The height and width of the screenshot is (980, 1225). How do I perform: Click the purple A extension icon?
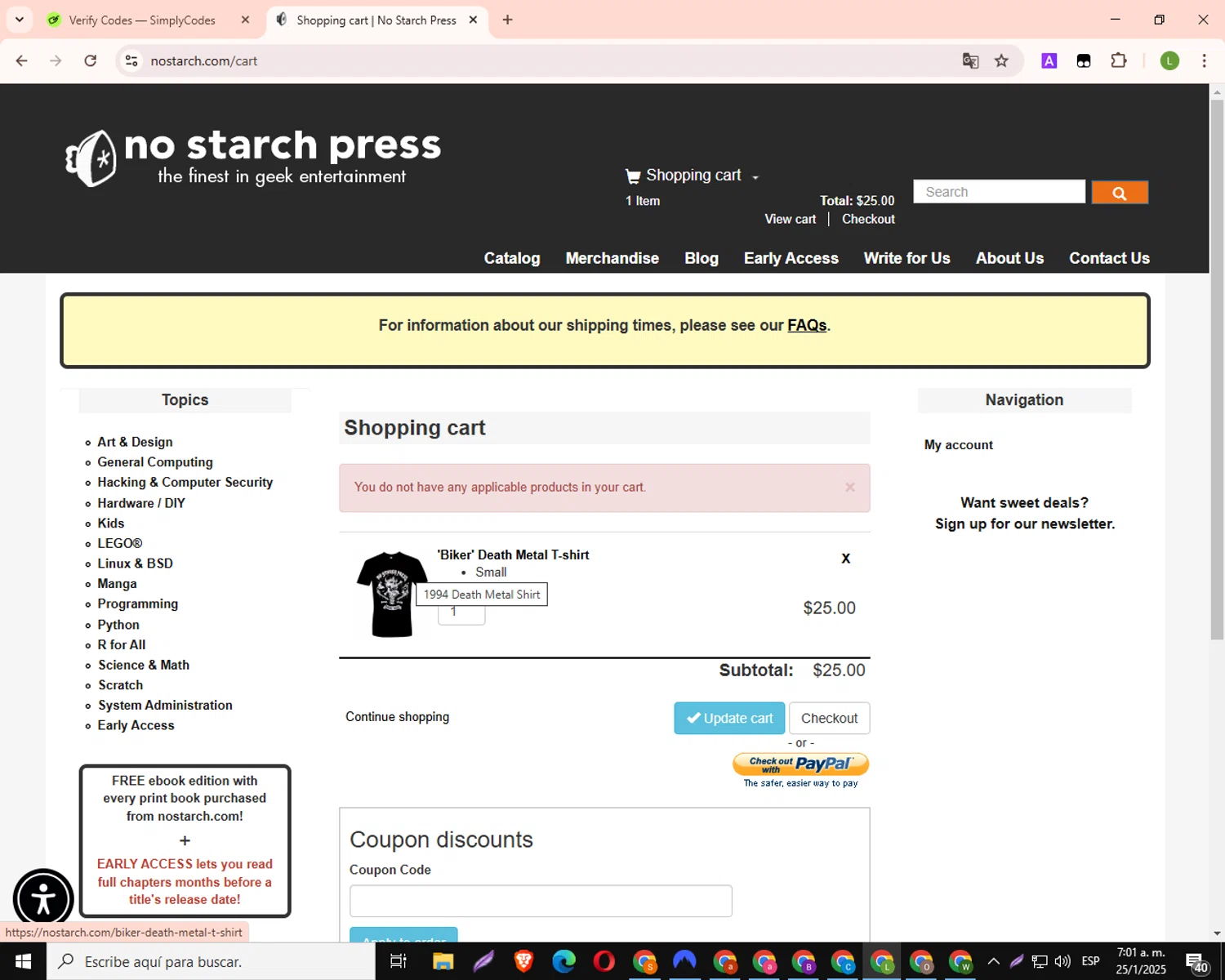(1049, 61)
